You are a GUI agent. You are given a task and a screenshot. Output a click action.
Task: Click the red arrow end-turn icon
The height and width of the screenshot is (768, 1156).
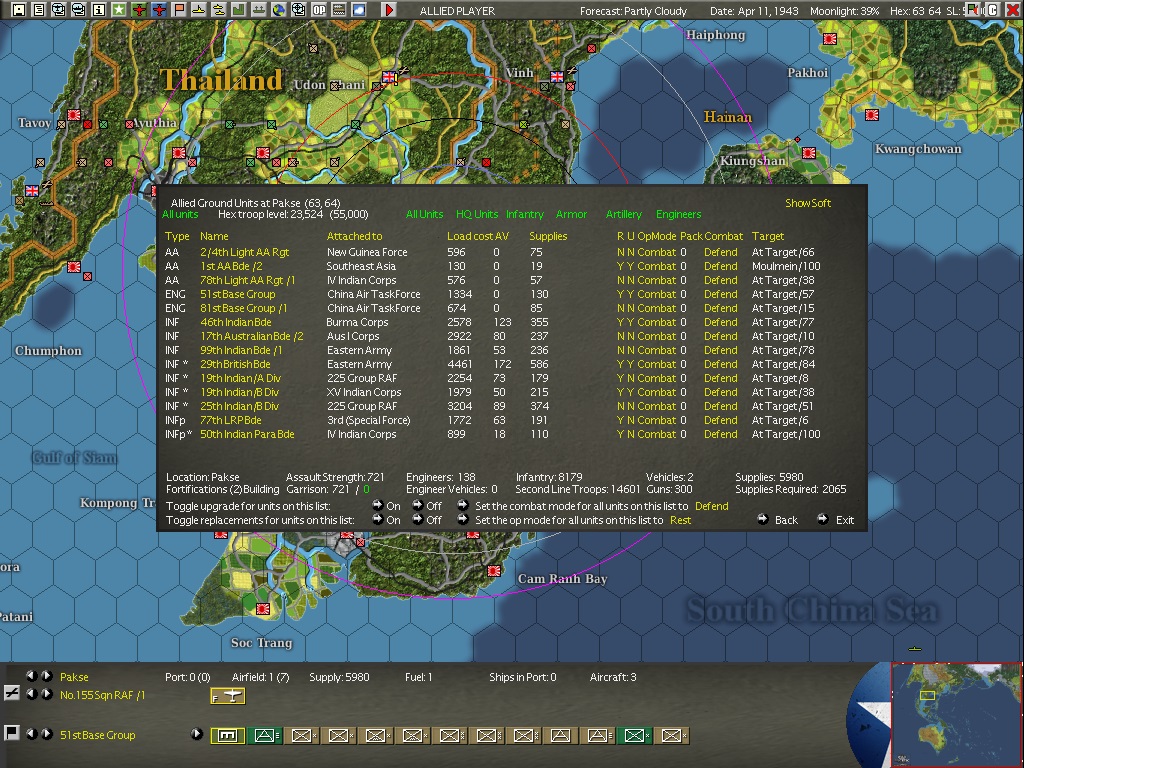tap(389, 10)
